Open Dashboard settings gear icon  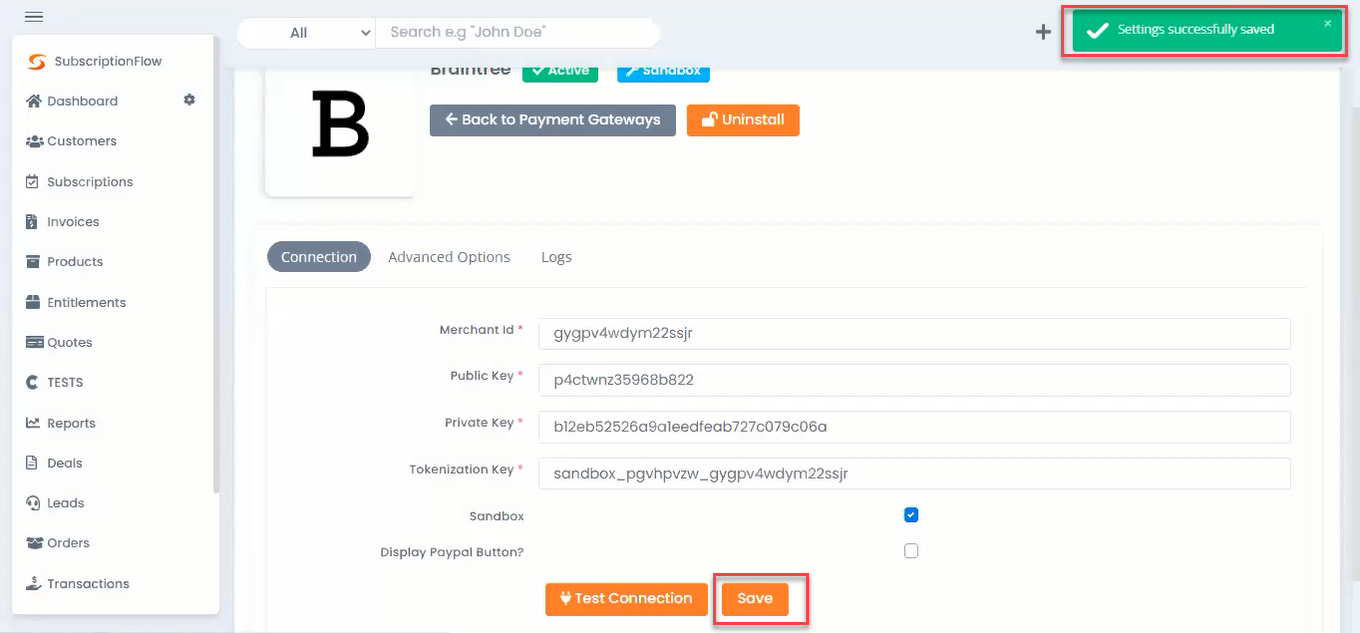point(189,100)
